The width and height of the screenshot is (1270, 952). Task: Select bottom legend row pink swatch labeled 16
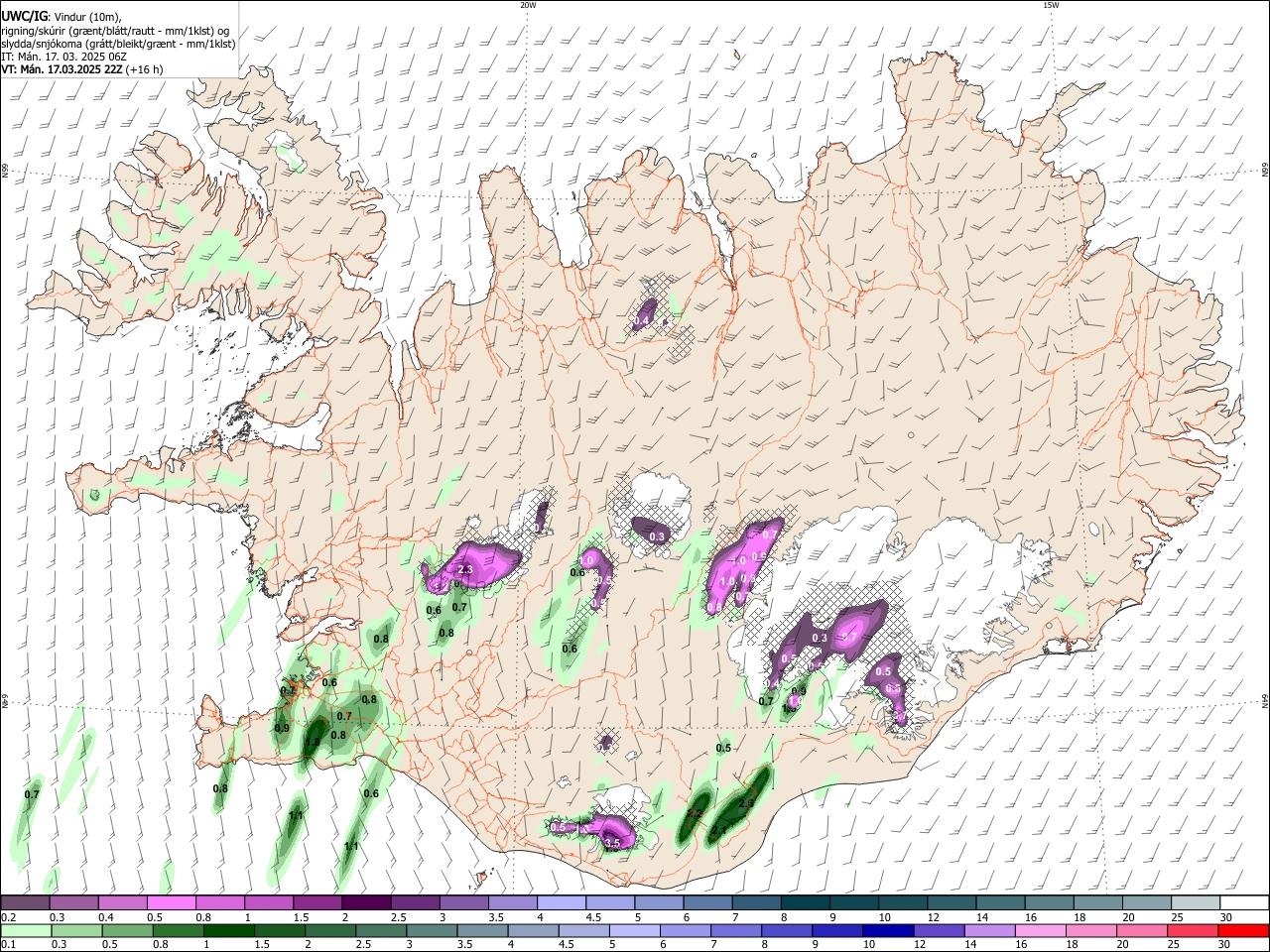click(1039, 930)
